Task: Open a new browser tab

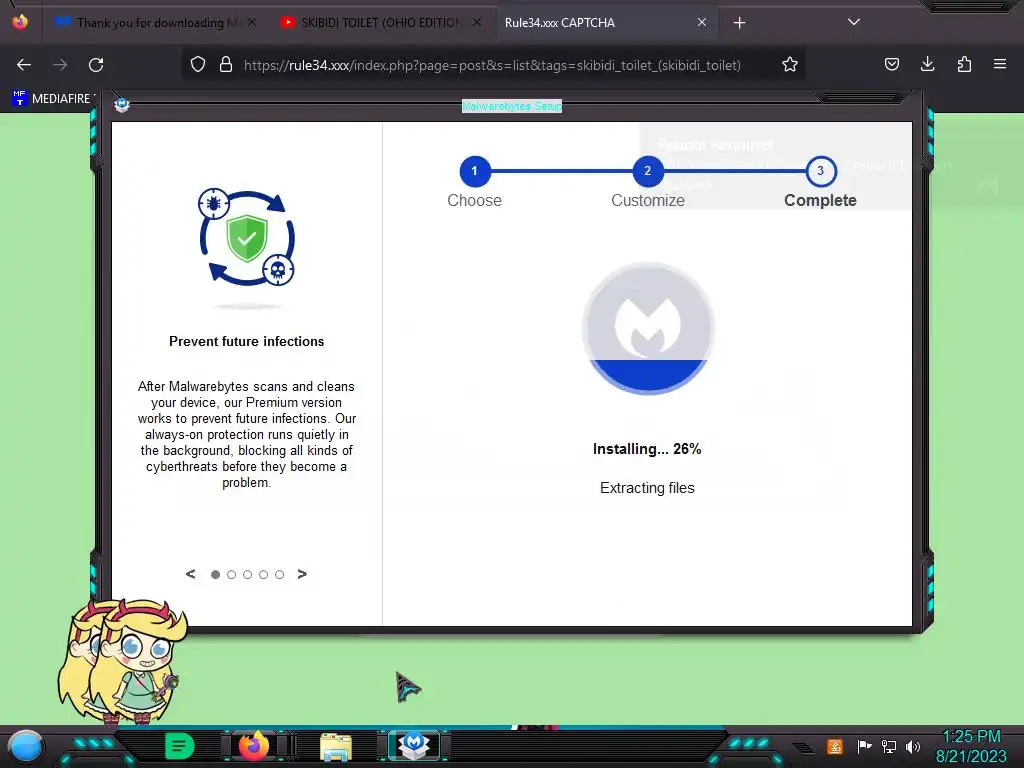Action: coord(739,23)
